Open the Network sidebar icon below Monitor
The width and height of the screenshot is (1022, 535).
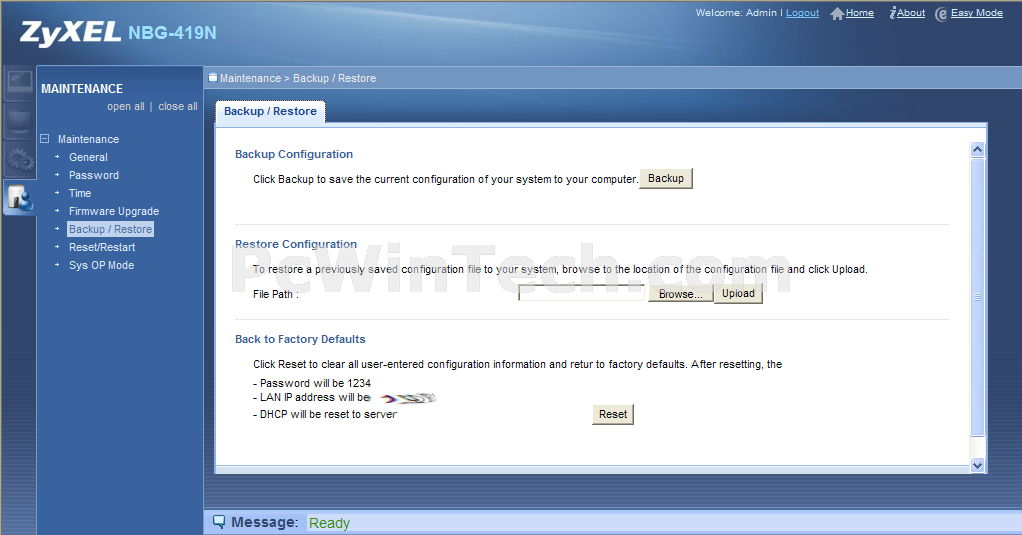[19, 121]
